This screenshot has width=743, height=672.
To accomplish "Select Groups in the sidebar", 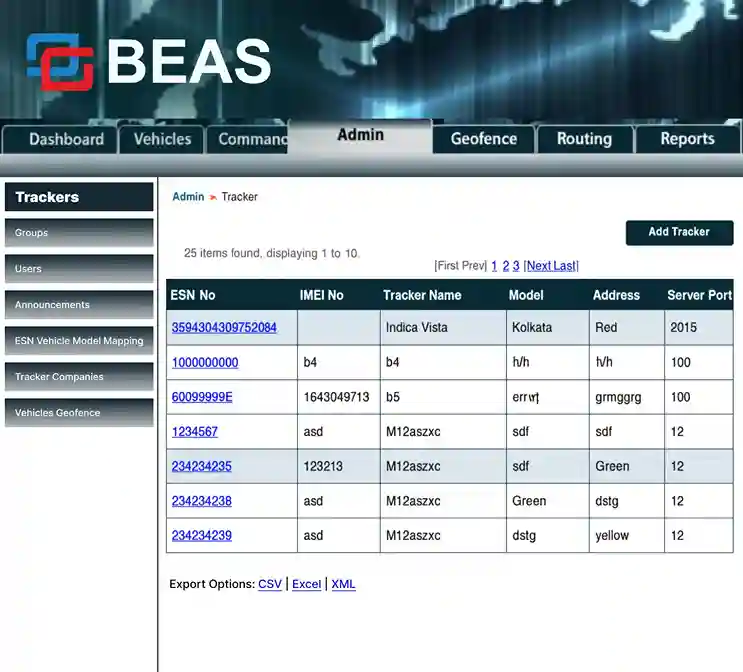I will 79,233.
